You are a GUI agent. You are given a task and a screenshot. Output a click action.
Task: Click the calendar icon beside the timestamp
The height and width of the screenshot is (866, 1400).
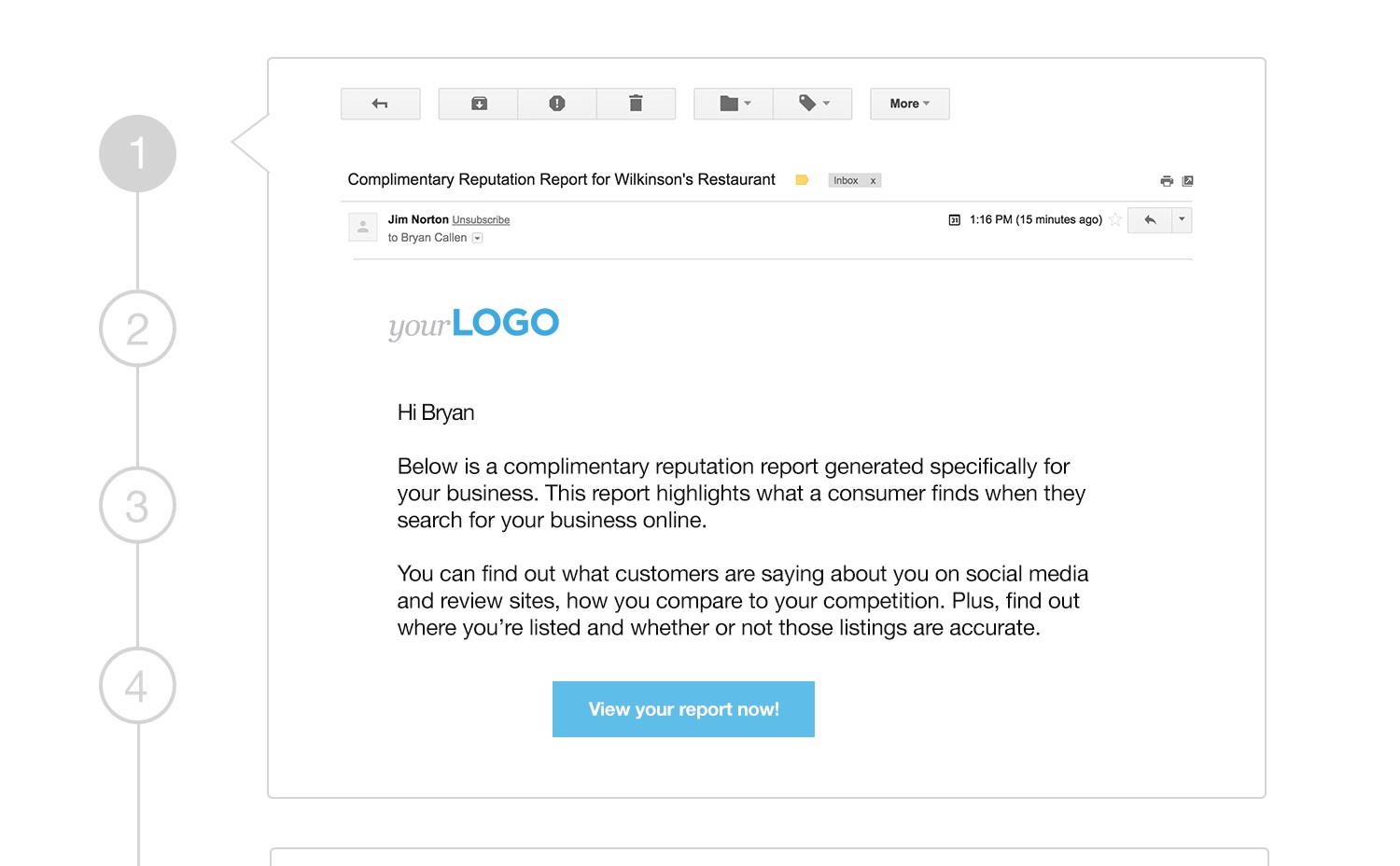pyautogui.click(x=954, y=220)
